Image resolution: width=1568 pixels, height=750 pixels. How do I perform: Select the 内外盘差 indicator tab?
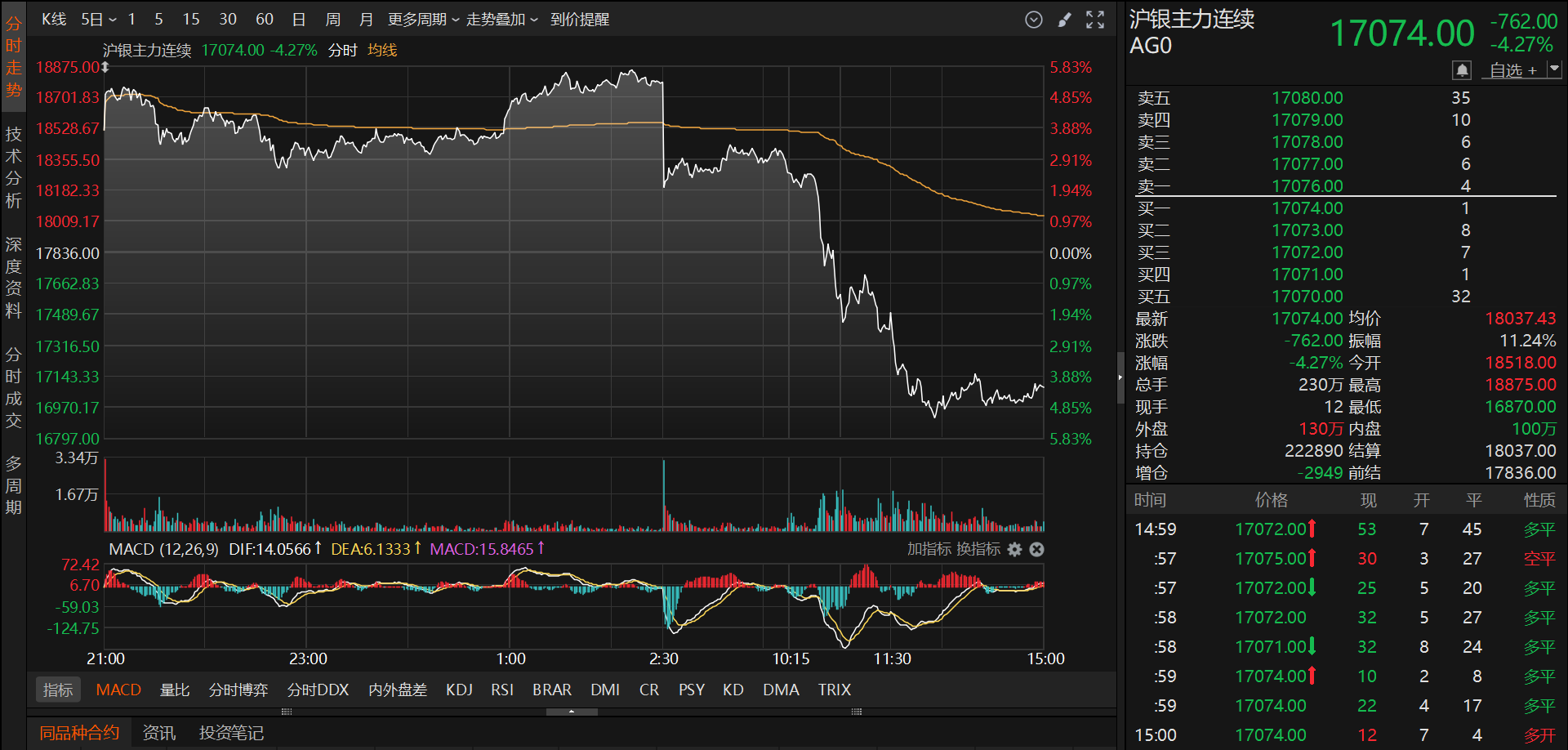(x=398, y=690)
